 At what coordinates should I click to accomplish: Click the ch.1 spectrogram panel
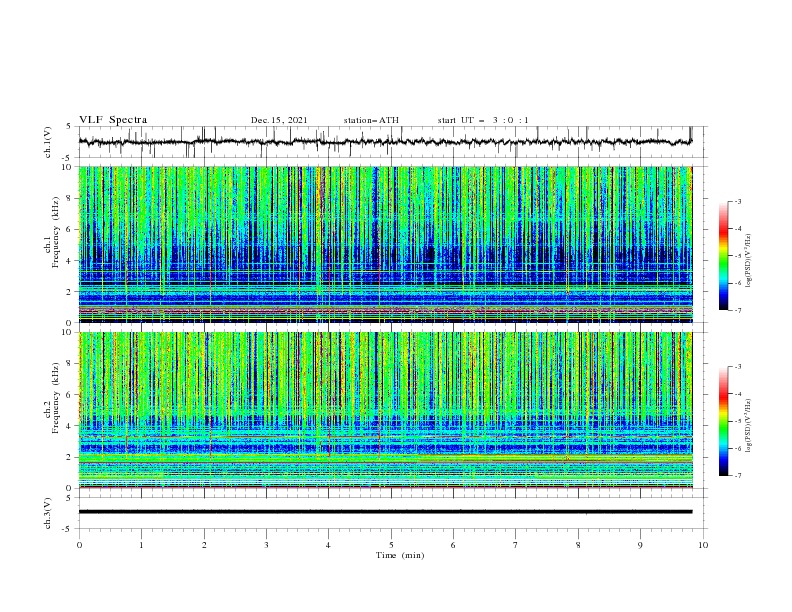pyautogui.click(x=386, y=244)
